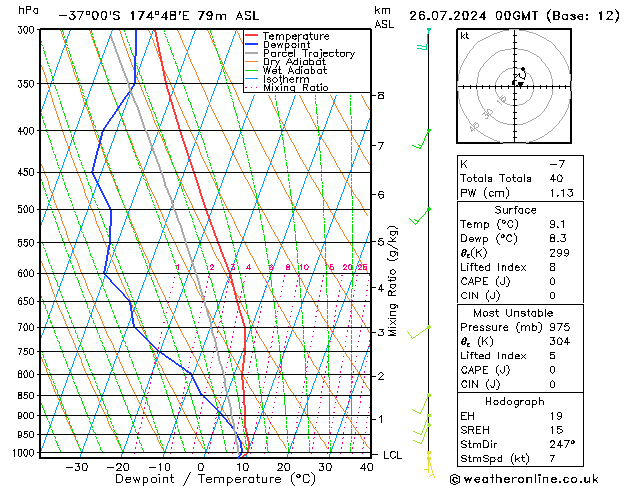Click the Isotherm legend entry

tap(286, 79)
